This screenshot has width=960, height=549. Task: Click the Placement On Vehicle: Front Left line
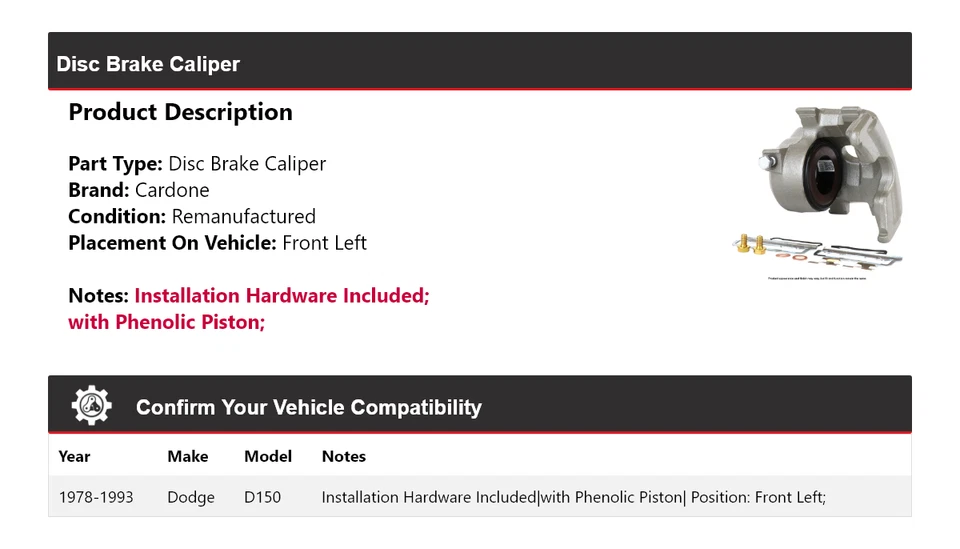pos(217,242)
